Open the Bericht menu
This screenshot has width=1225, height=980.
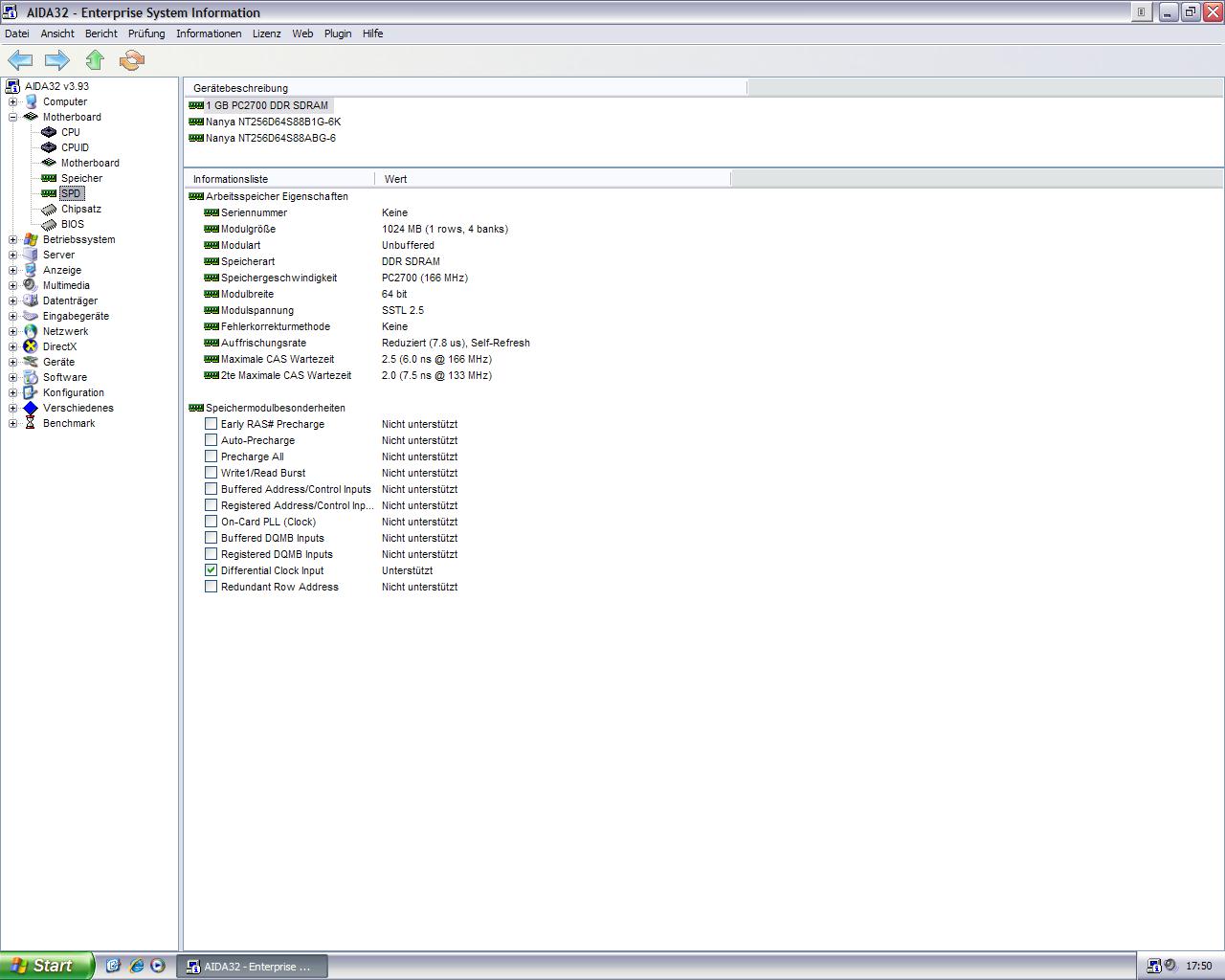click(101, 33)
